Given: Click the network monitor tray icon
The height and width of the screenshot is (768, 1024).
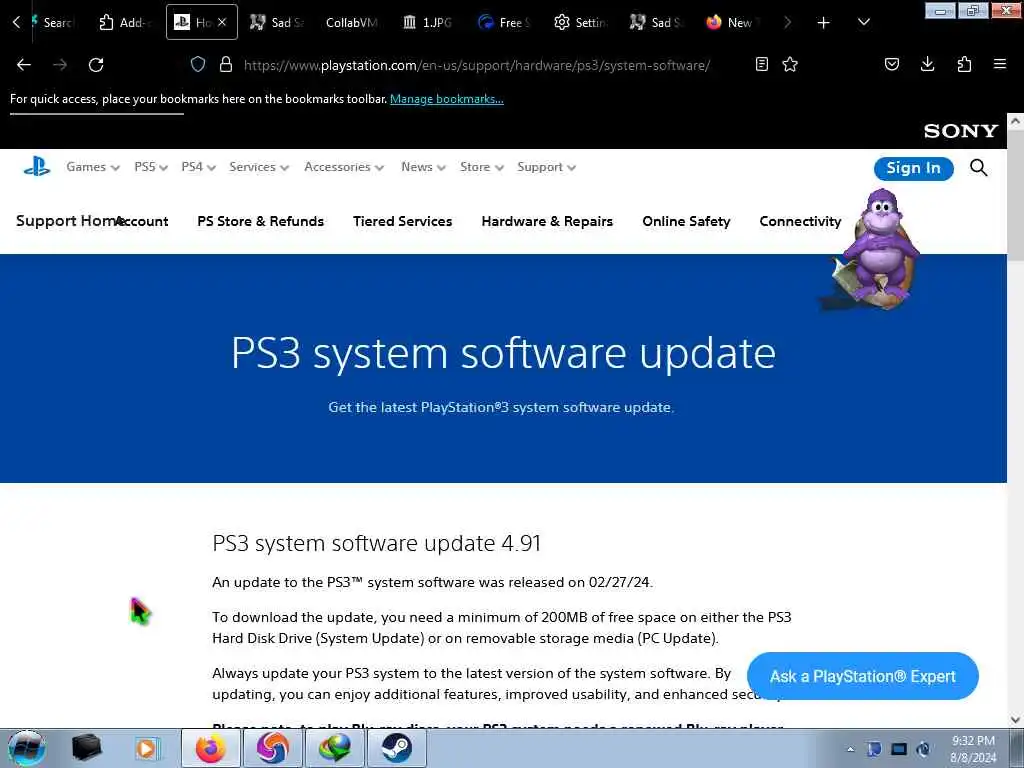Looking at the screenshot, I should [x=899, y=749].
